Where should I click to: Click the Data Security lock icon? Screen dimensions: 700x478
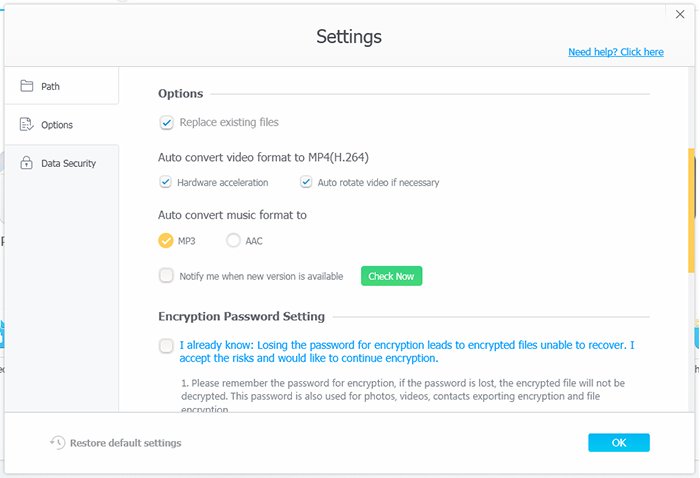pyautogui.click(x=26, y=162)
